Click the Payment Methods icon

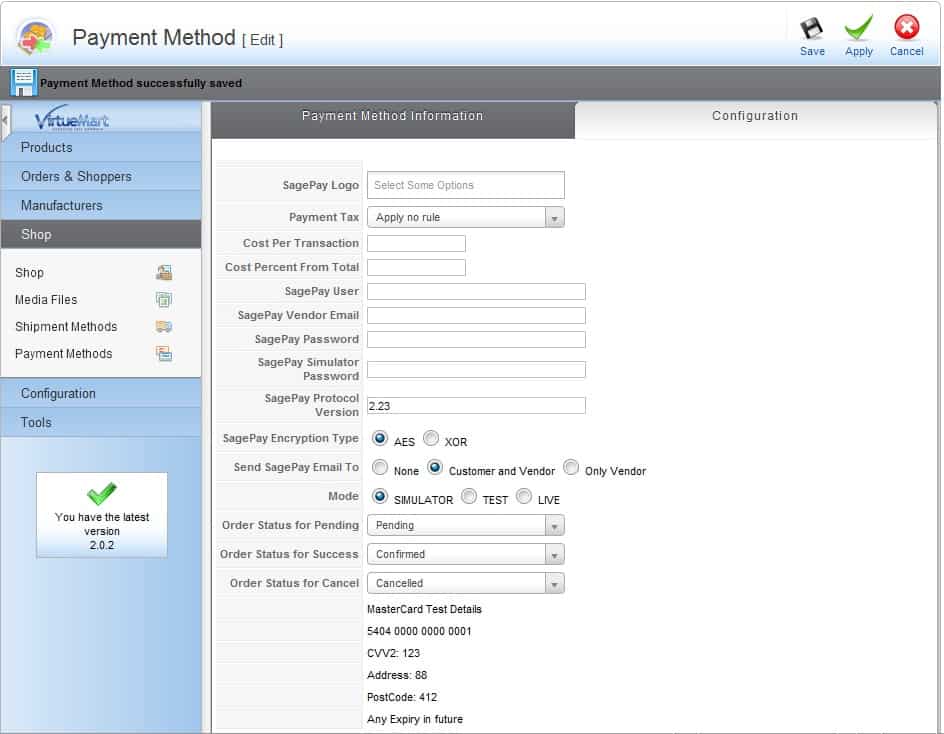click(164, 353)
